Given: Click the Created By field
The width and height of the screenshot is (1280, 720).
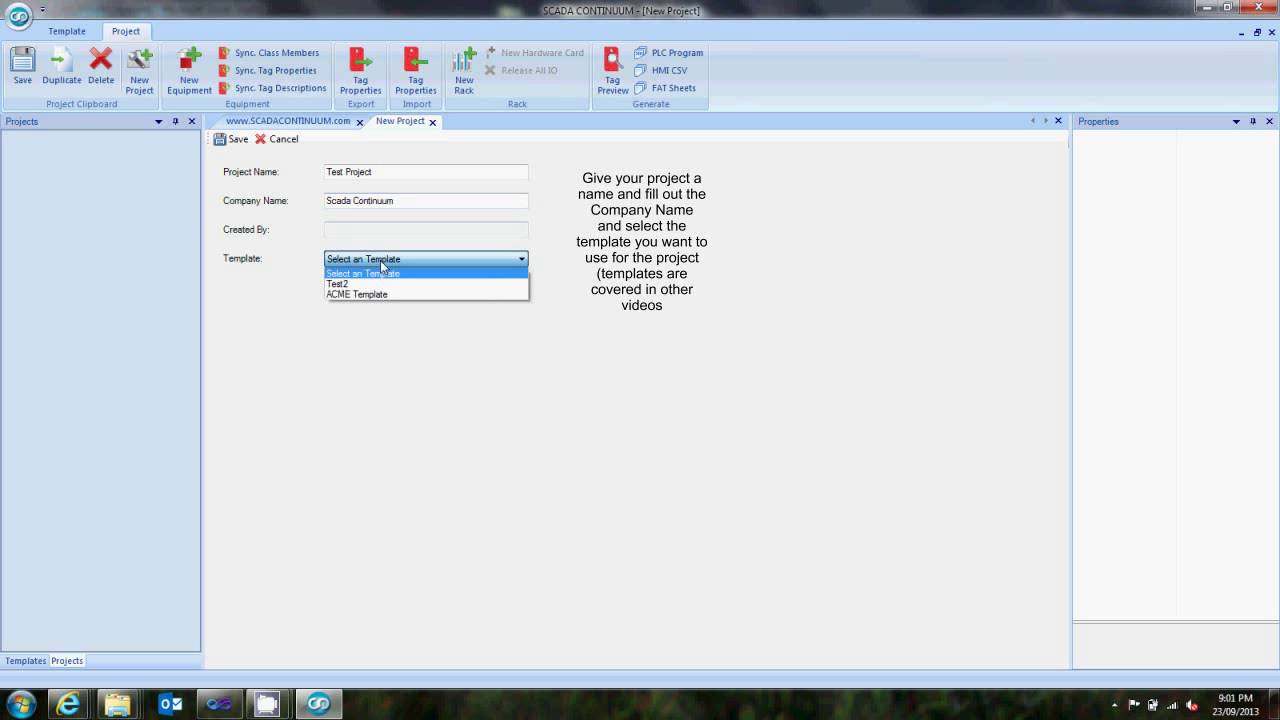Looking at the screenshot, I should 426,230.
